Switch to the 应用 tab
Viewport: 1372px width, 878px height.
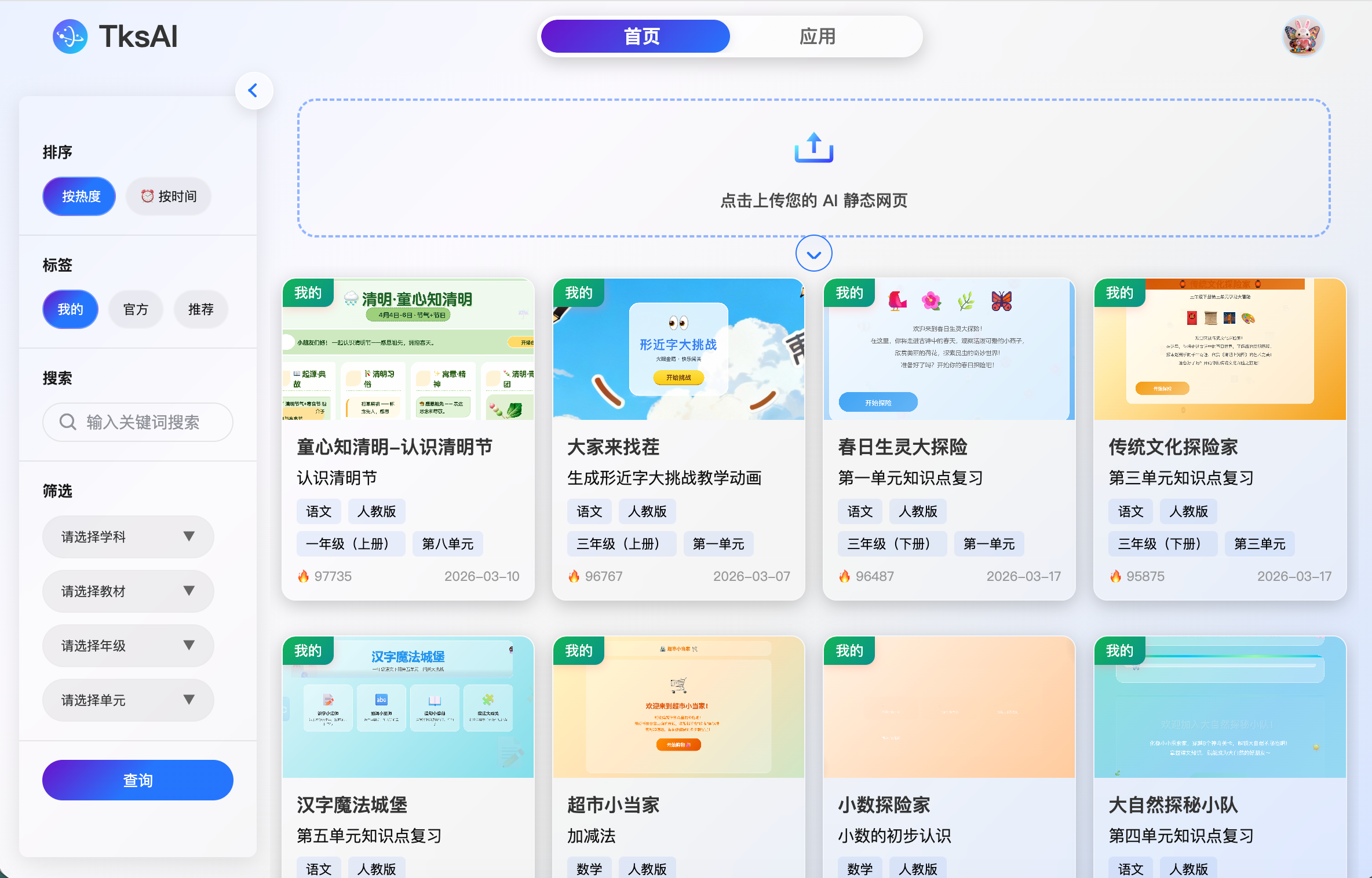817,36
